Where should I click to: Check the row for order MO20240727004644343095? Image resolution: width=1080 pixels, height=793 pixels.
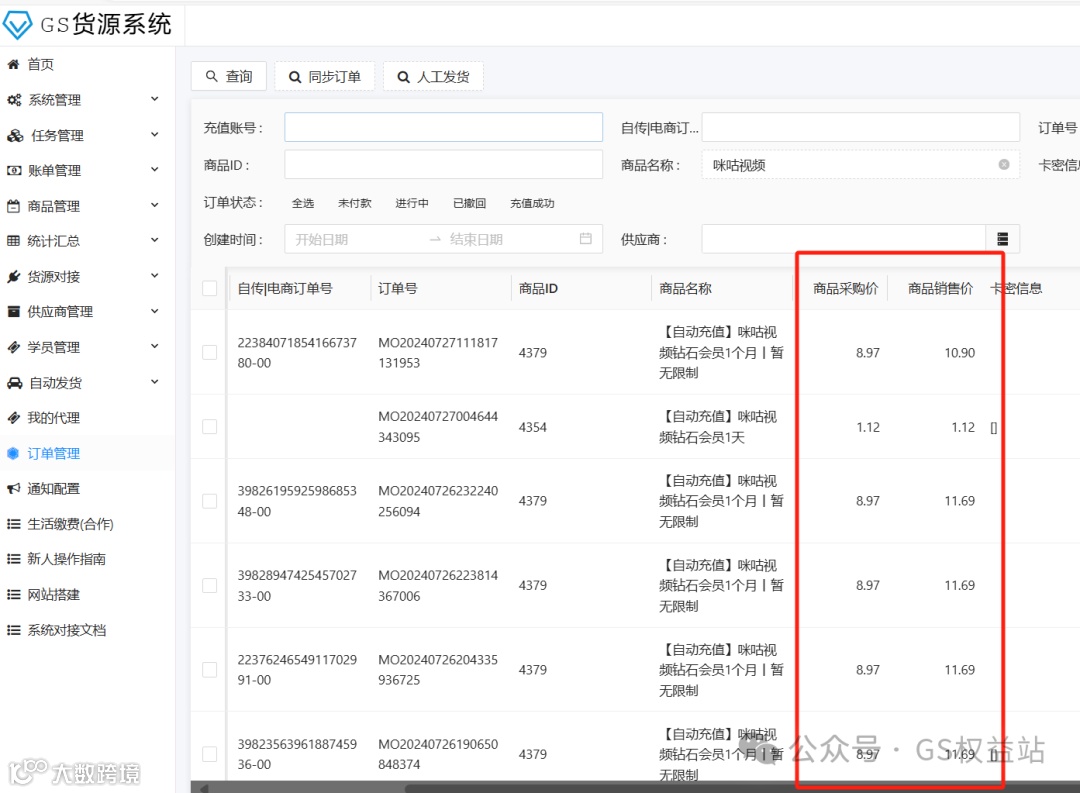point(209,426)
